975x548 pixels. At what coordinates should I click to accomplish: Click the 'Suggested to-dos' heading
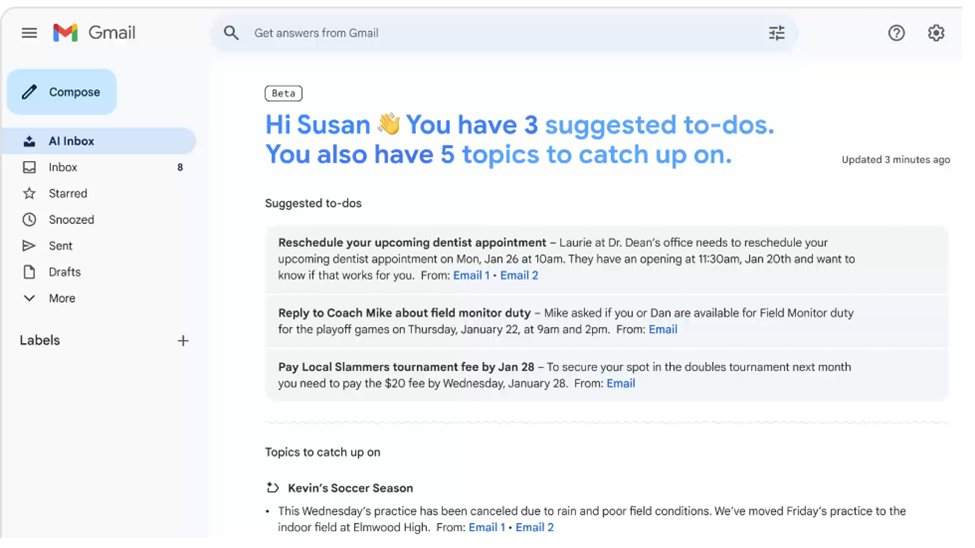tap(313, 203)
